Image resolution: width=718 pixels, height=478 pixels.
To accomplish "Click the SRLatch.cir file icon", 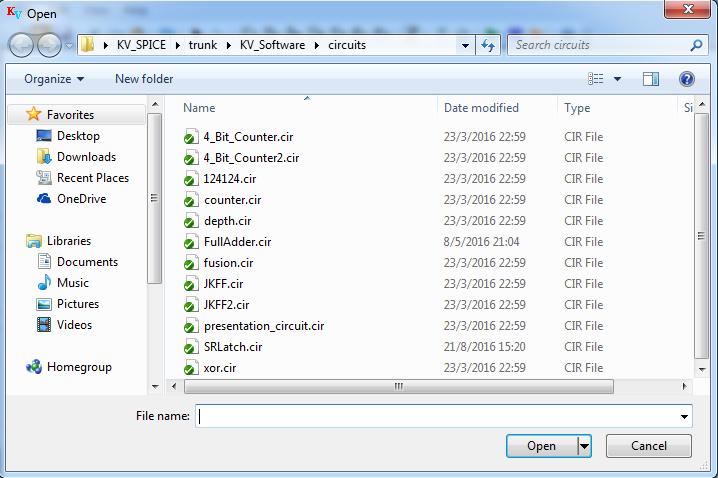I will (191, 347).
